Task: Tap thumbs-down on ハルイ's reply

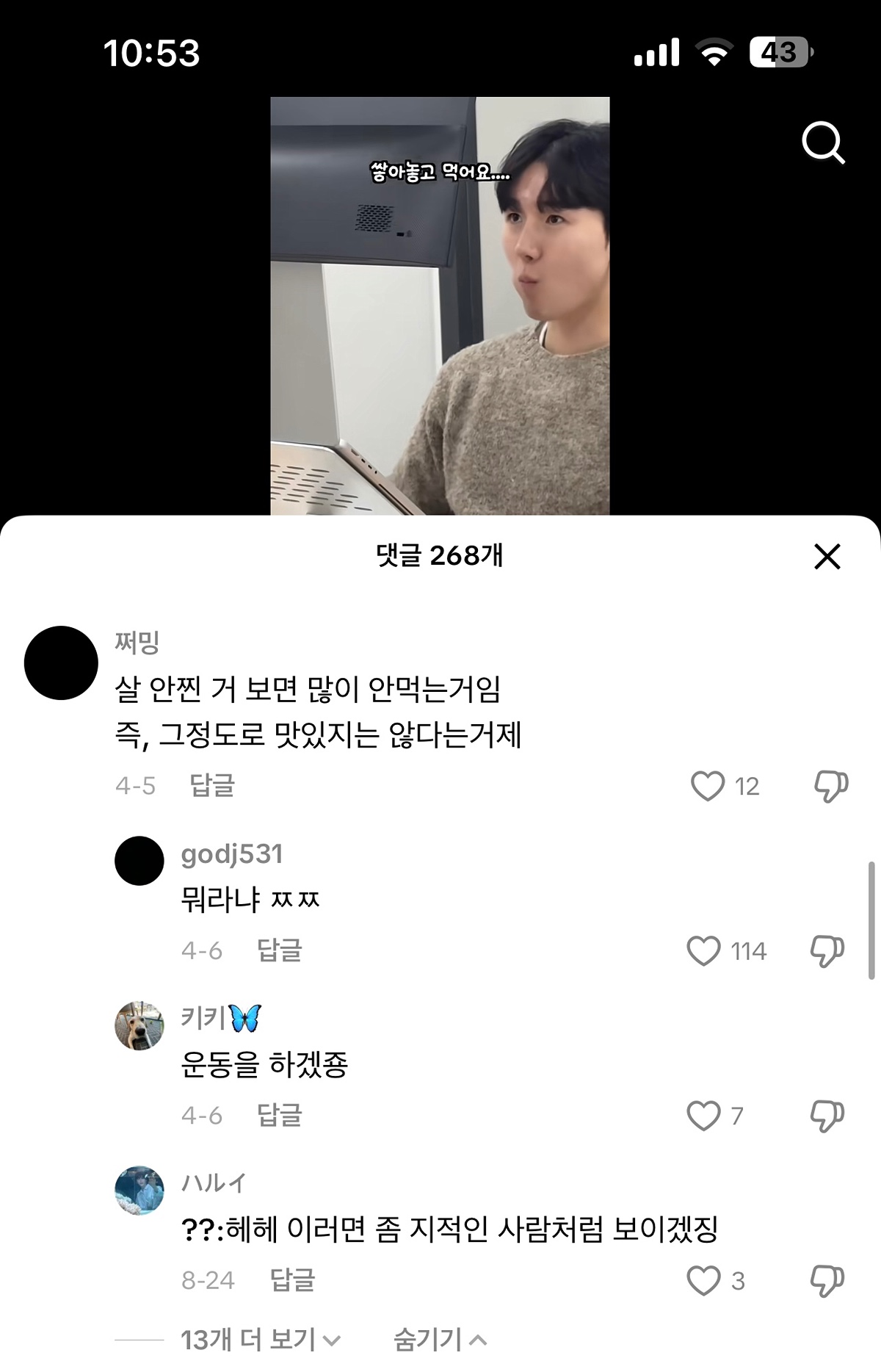Action: coord(827,1281)
